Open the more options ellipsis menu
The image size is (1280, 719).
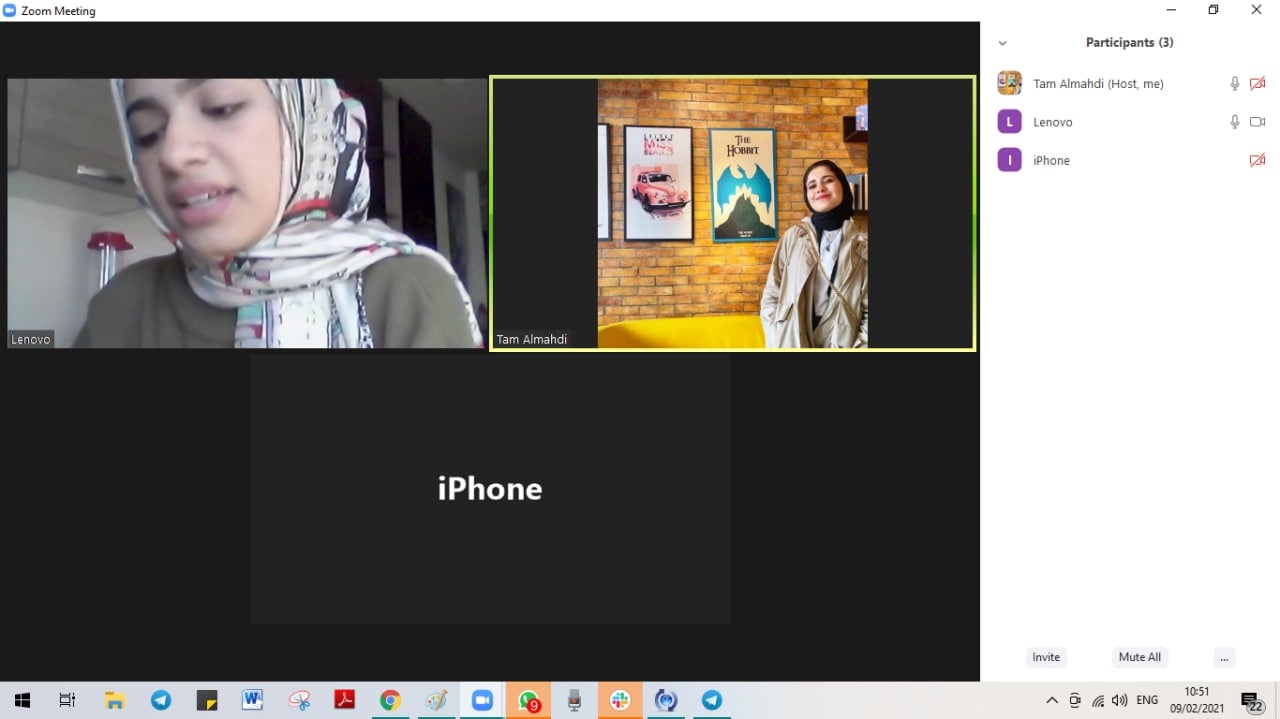[1224, 657]
